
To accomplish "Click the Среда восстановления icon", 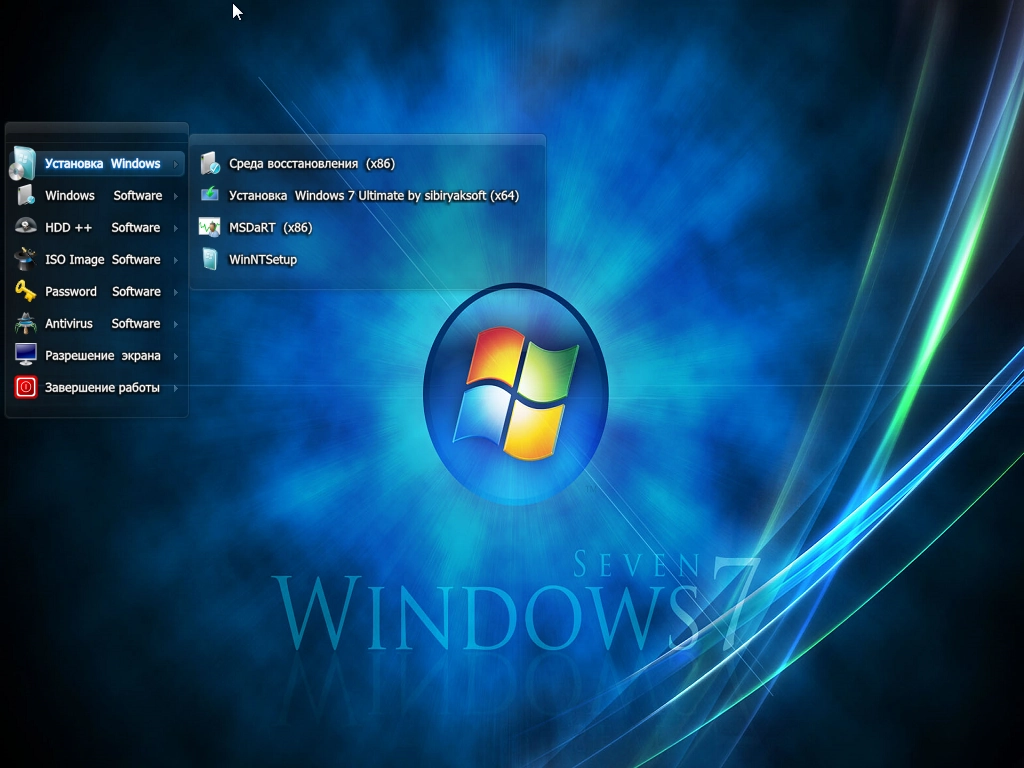I will 210,163.
